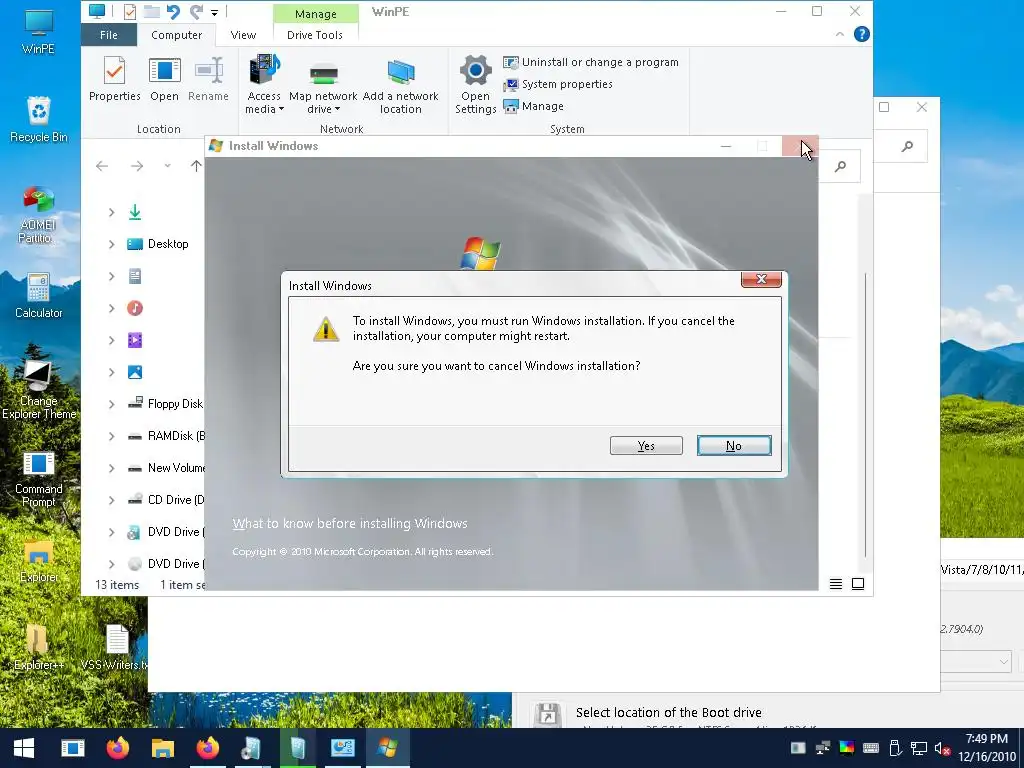
Task: Click the Videos icon in navigation pane
Action: pos(135,340)
